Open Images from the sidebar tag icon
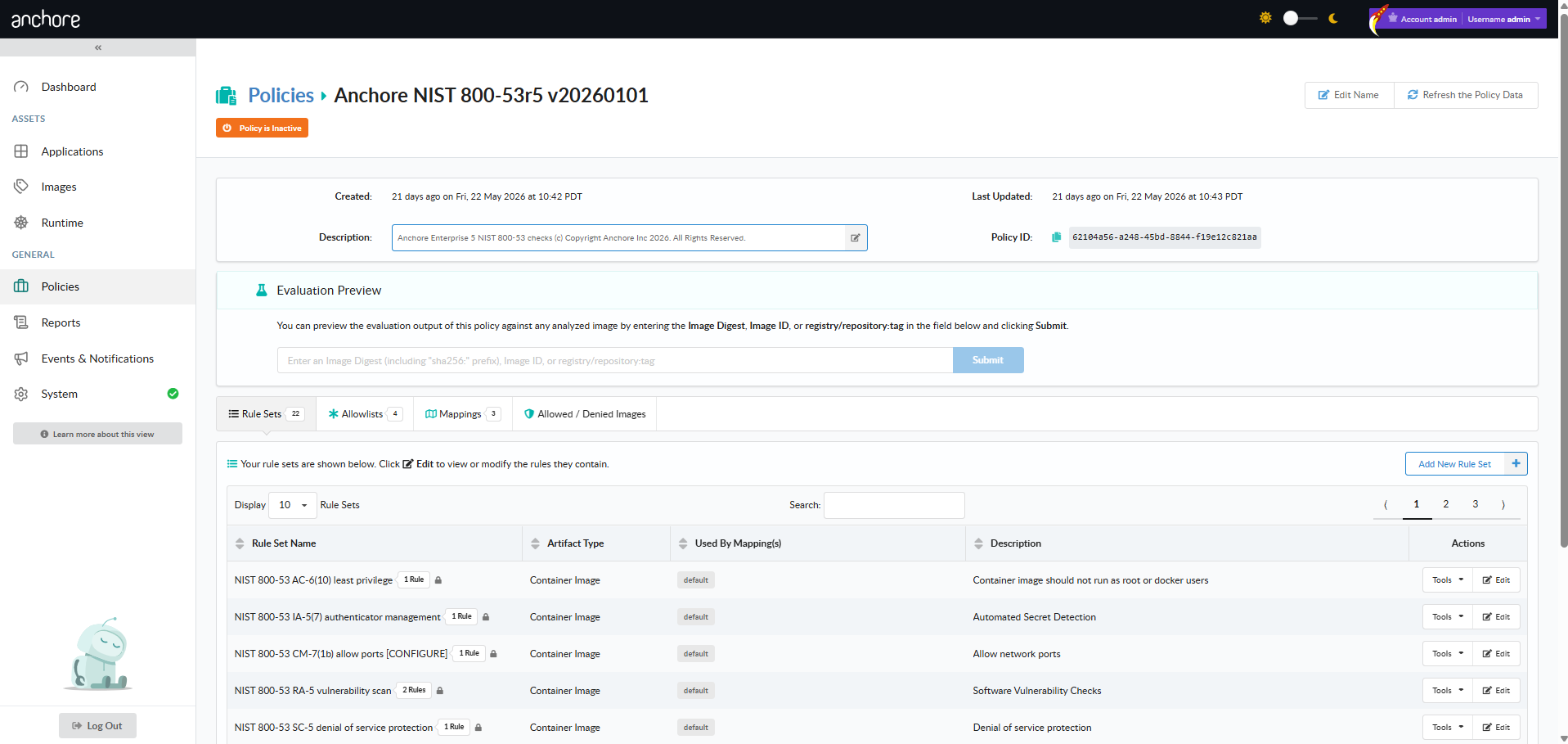The height and width of the screenshot is (744, 1568). tap(21, 187)
